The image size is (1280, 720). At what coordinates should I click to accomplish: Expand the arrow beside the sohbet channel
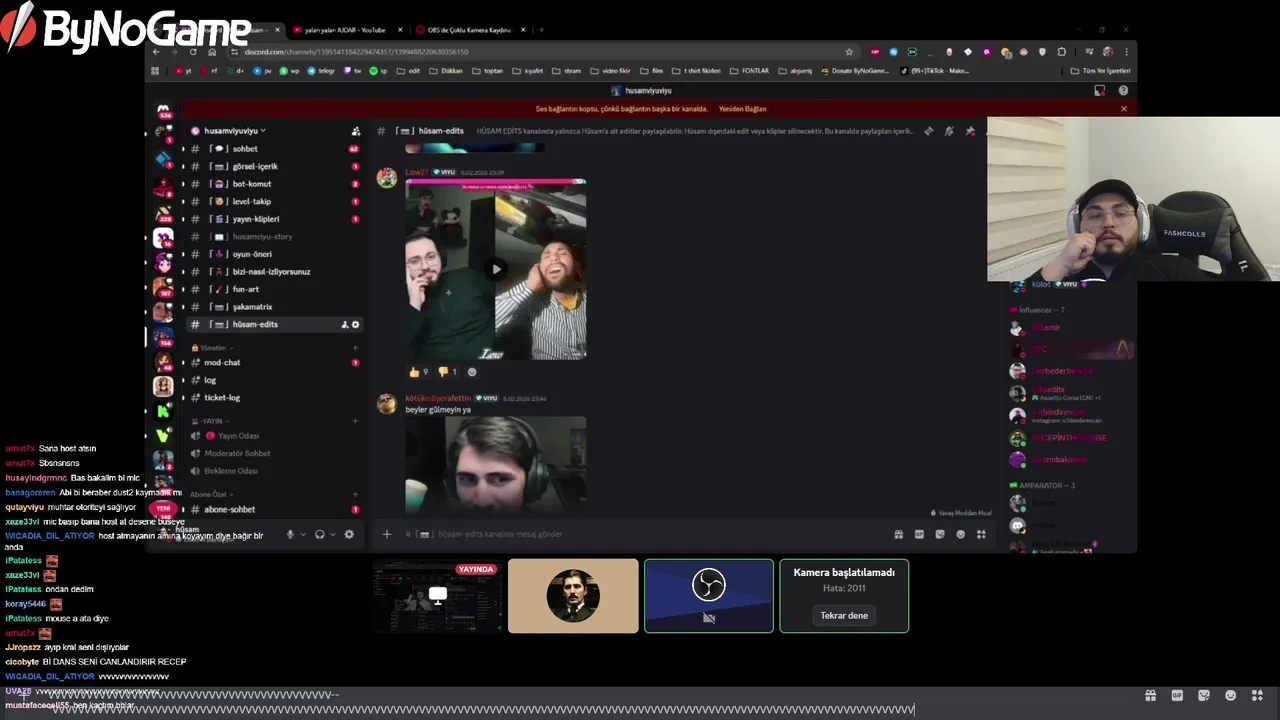pyautogui.click(x=182, y=149)
